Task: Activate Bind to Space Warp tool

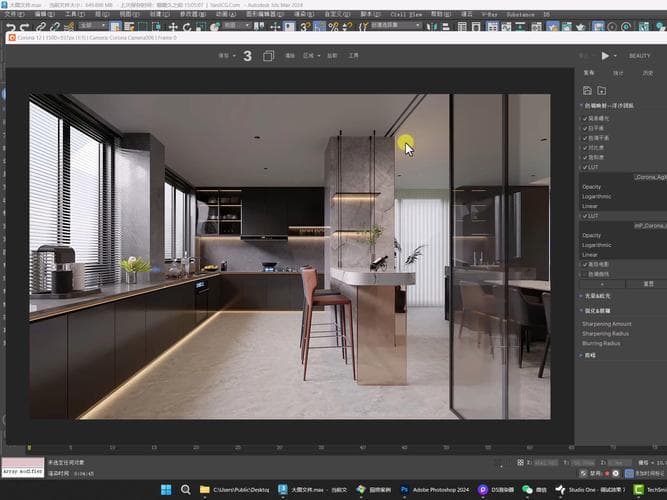Action: [x=68, y=27]
